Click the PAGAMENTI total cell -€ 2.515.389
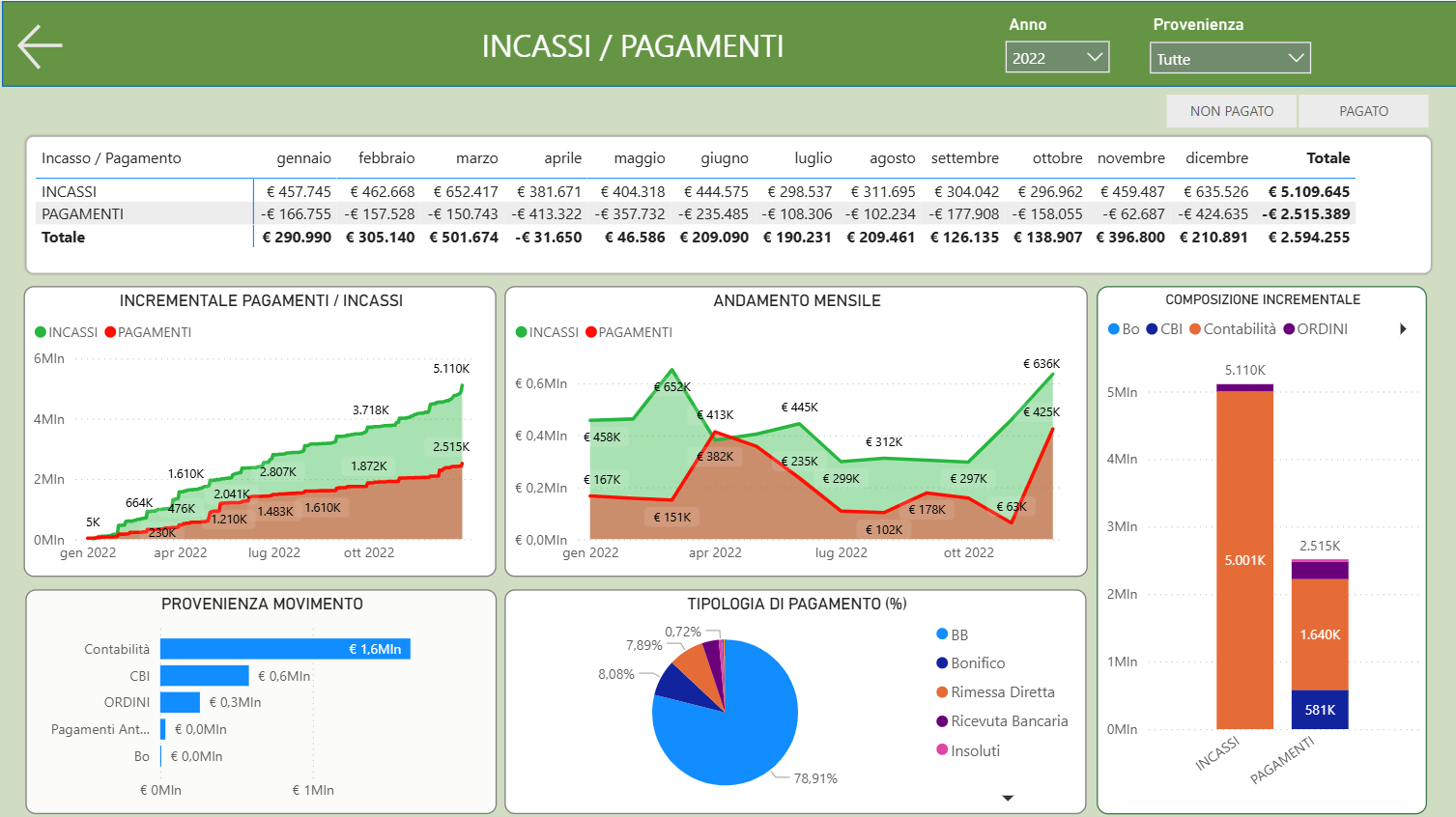The image size is (1456, 817). (1305, 214)
